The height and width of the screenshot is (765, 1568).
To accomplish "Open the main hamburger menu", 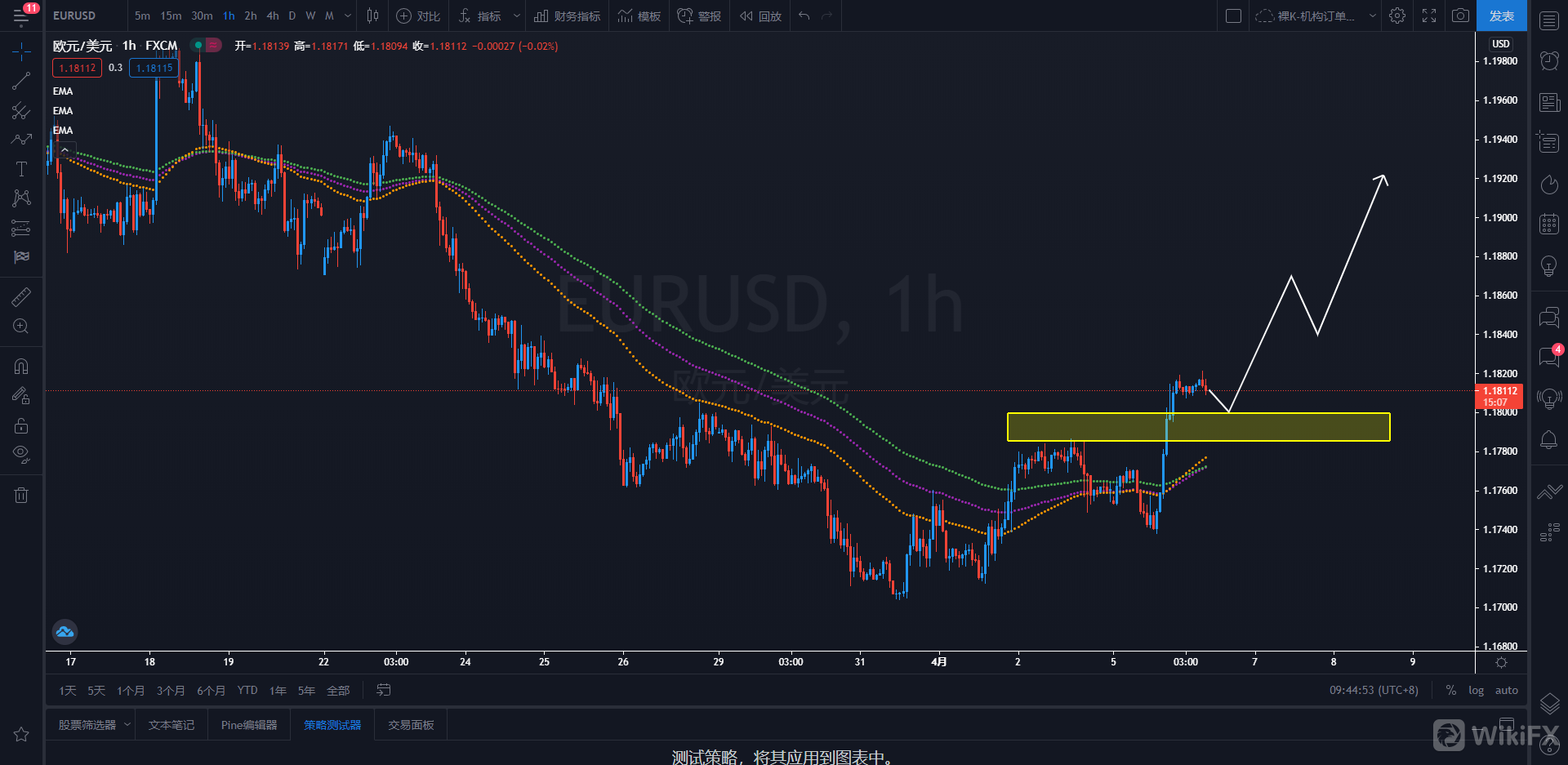I will click(x=21, y=16).
